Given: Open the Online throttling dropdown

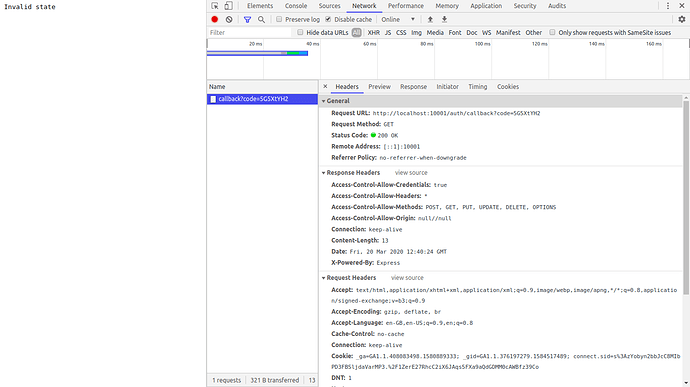Looking at the screenshot, I should (x=398, y=19).
